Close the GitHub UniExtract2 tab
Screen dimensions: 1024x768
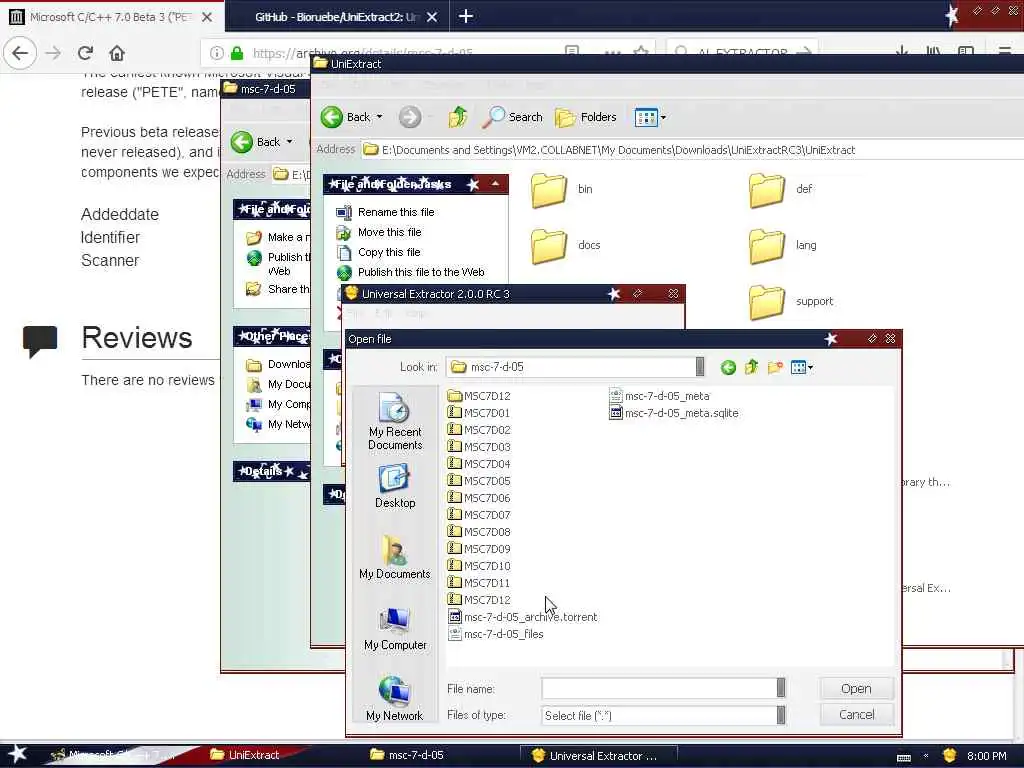(432, 17)
